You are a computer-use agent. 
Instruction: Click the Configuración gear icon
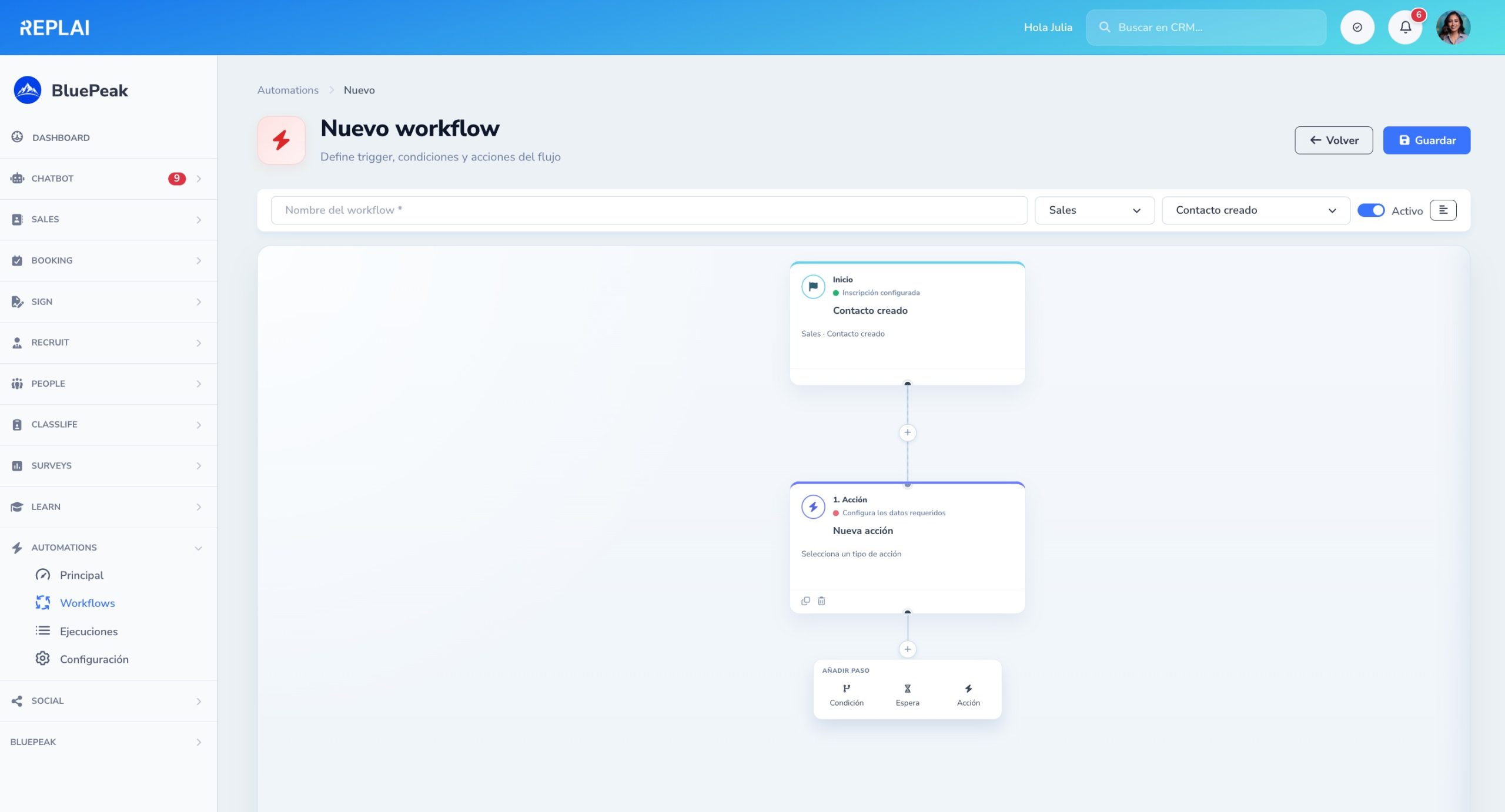(x=42, y=659)
